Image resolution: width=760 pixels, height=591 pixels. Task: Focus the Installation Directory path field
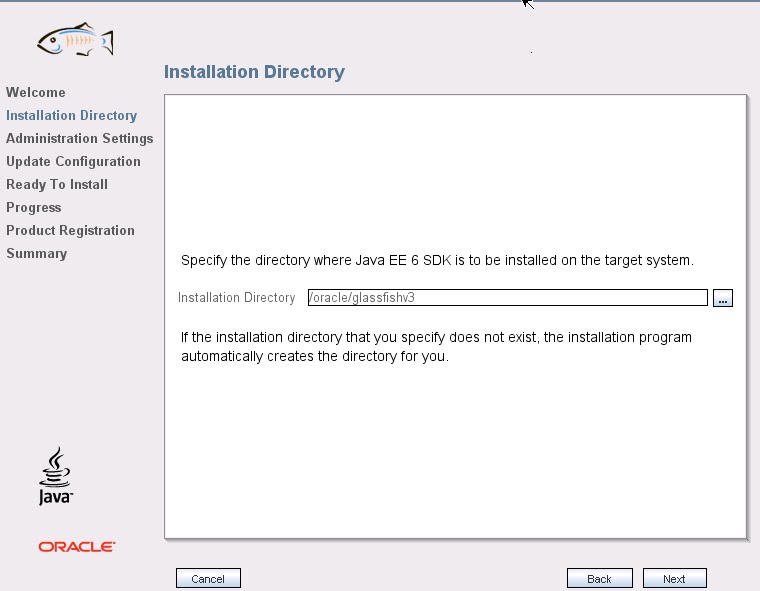(507, 298)
